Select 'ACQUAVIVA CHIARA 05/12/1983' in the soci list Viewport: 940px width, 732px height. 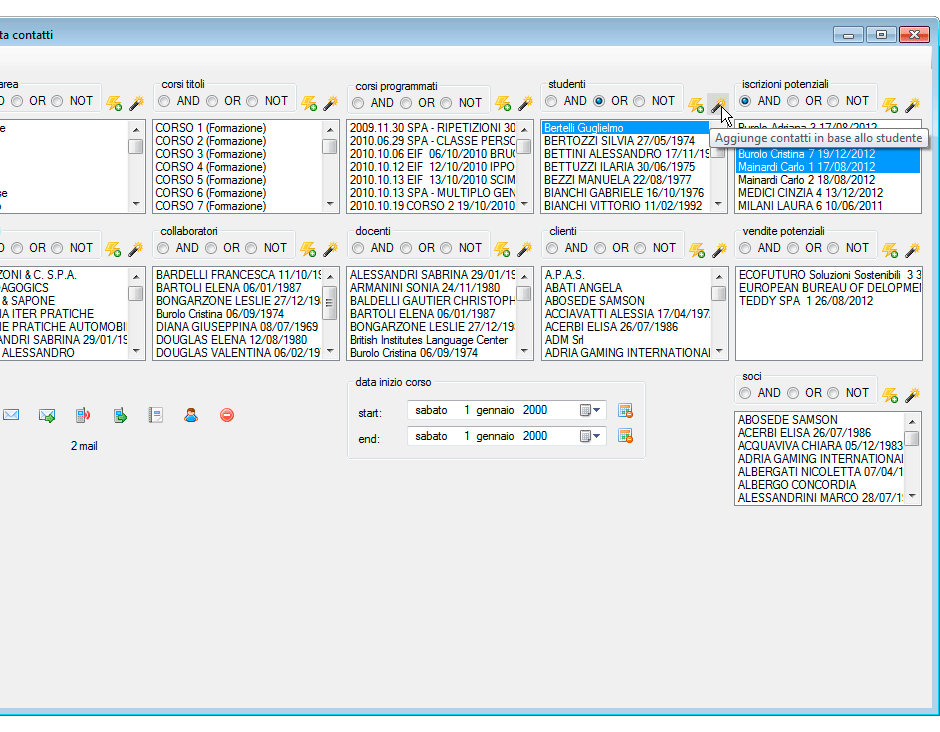pyautogui.click(x=820, y=446)
